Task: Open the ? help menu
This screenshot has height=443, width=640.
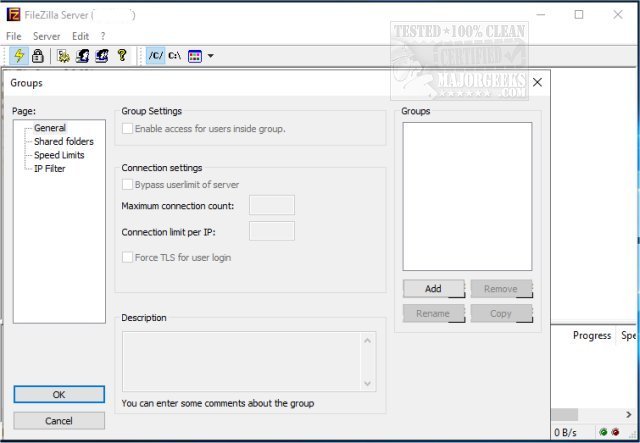Action: click(x=103, y=36)
